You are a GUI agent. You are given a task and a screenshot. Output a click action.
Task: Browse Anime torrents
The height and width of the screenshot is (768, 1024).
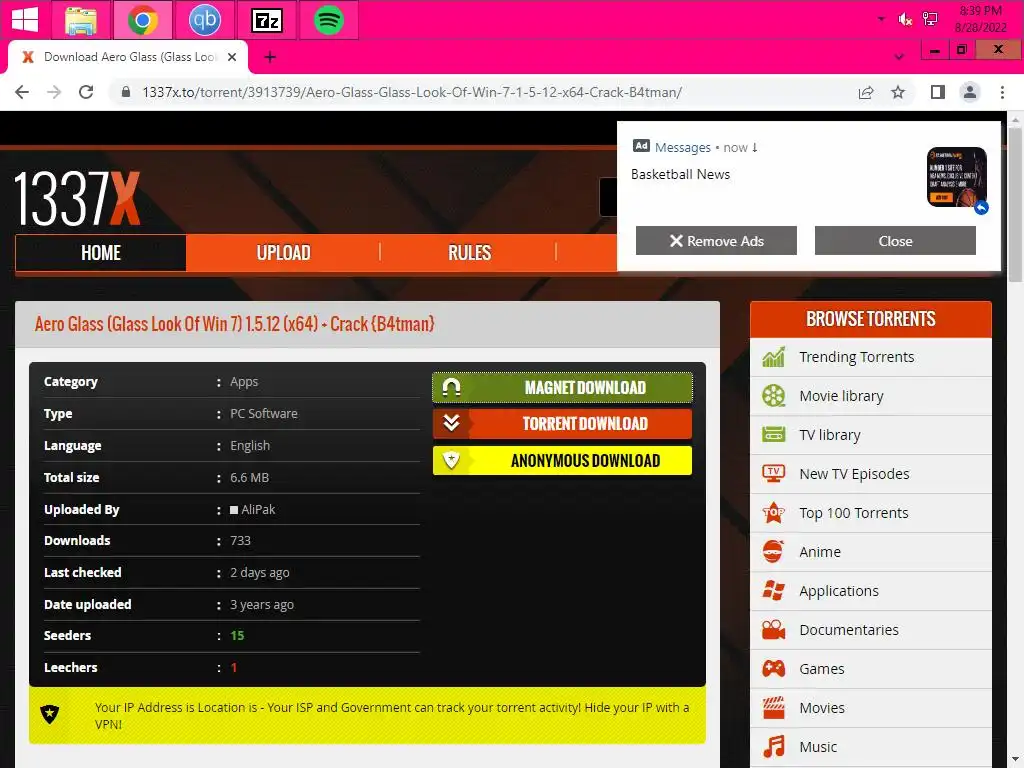820,552
